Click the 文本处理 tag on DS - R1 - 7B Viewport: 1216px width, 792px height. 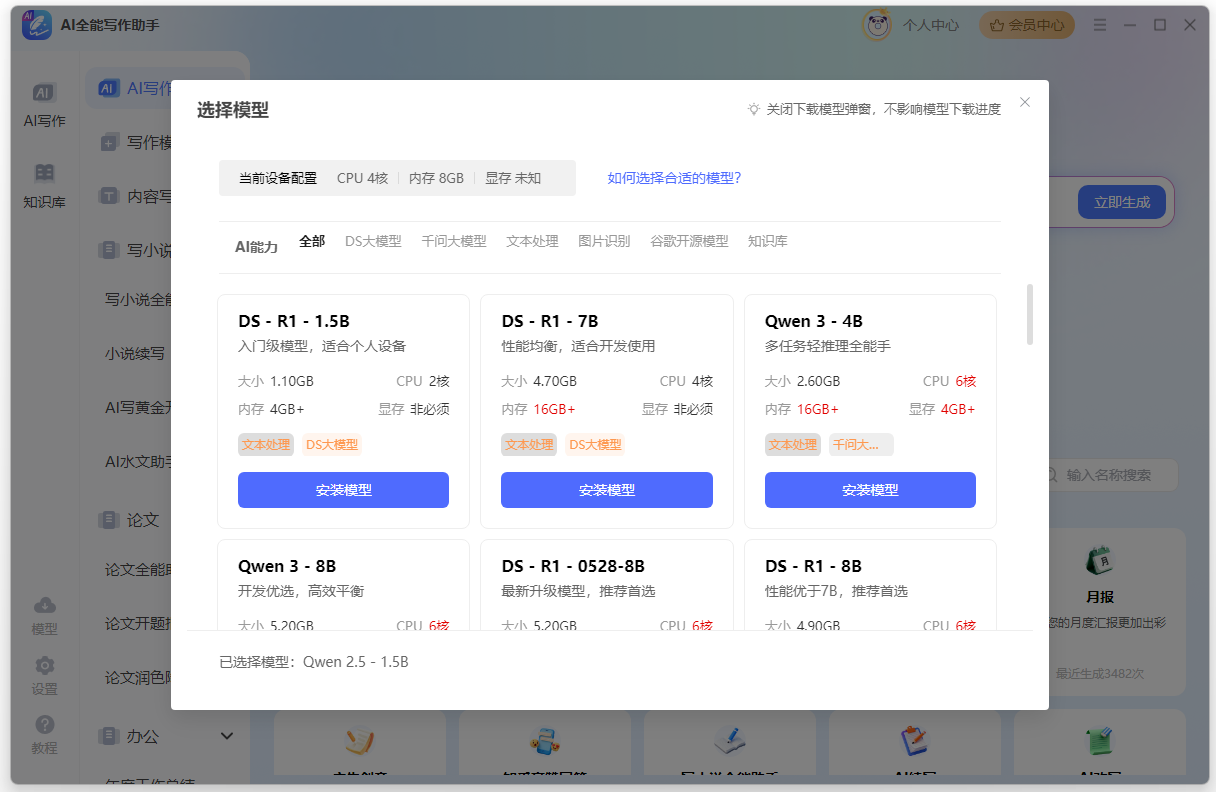coord(529,445)
